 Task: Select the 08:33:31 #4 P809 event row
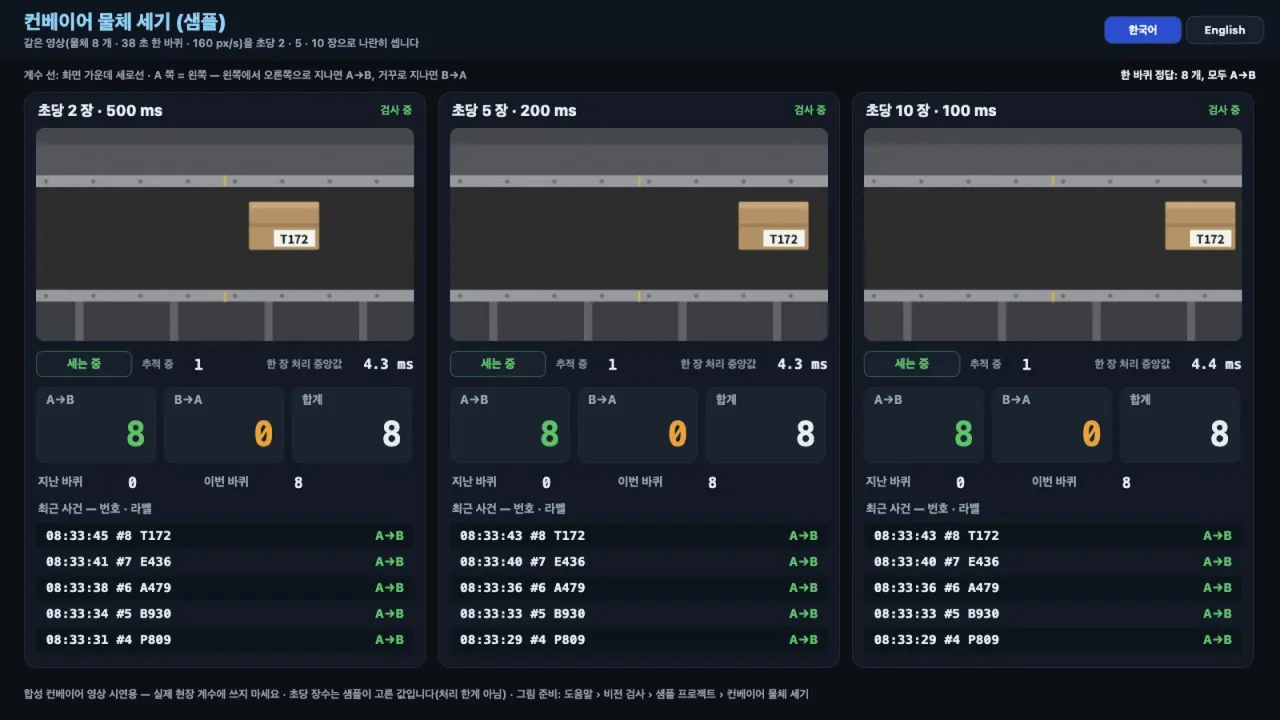pos(225,640)
